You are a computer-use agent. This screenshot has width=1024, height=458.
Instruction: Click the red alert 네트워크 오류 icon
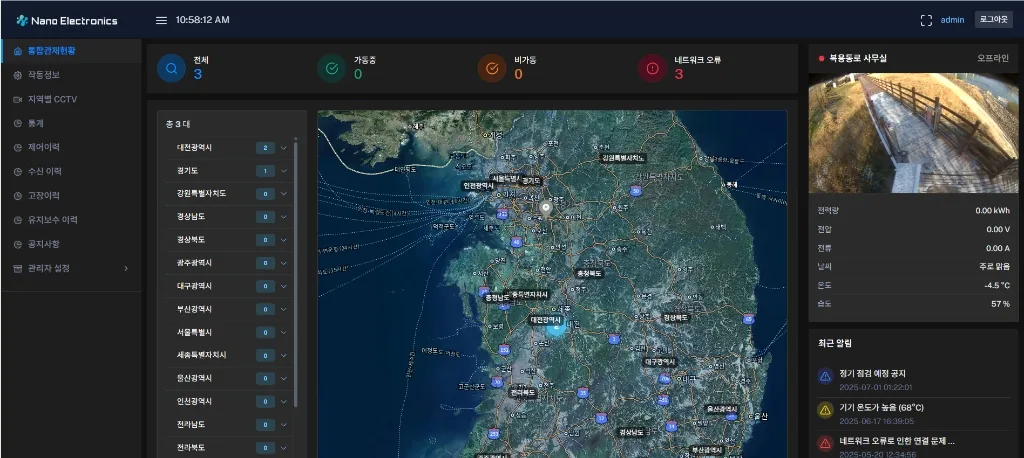652,68
